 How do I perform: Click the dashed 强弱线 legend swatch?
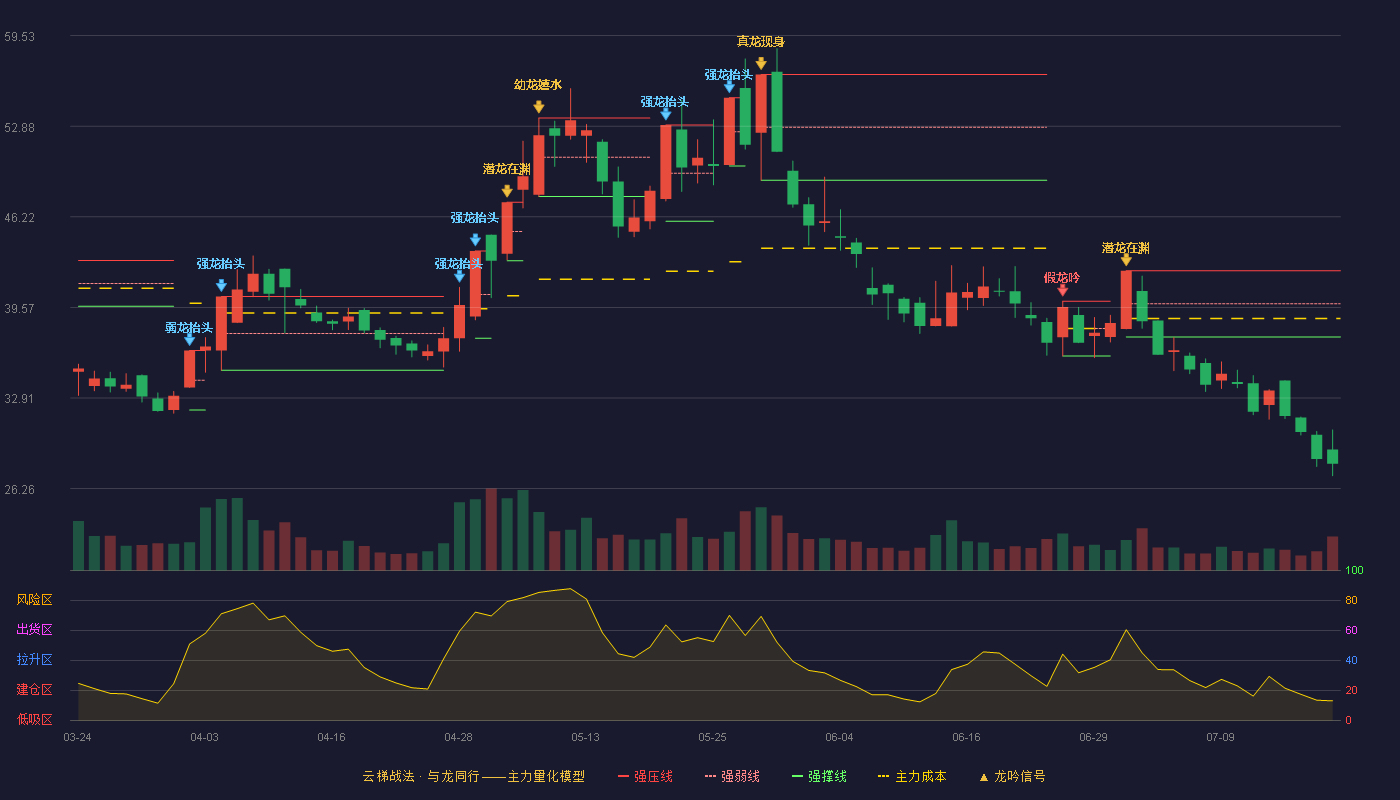tap(711, 776)
